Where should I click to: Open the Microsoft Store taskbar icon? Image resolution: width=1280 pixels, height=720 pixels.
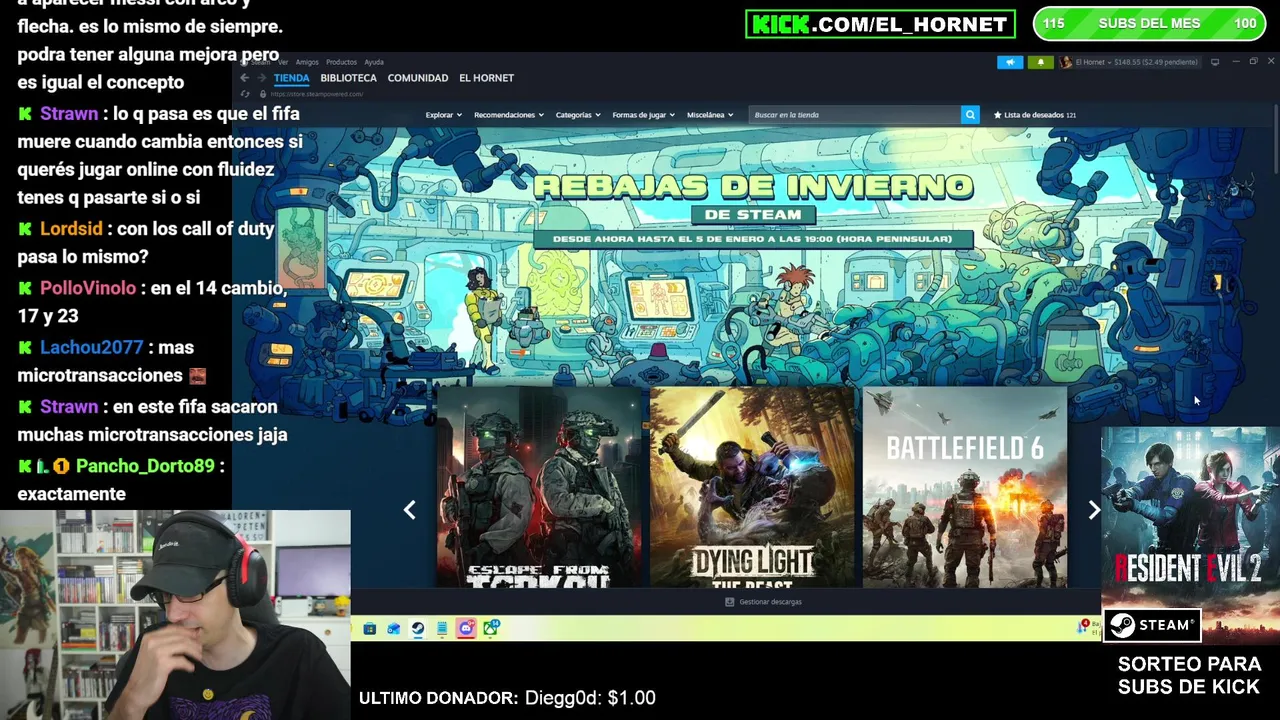(370, 629)
